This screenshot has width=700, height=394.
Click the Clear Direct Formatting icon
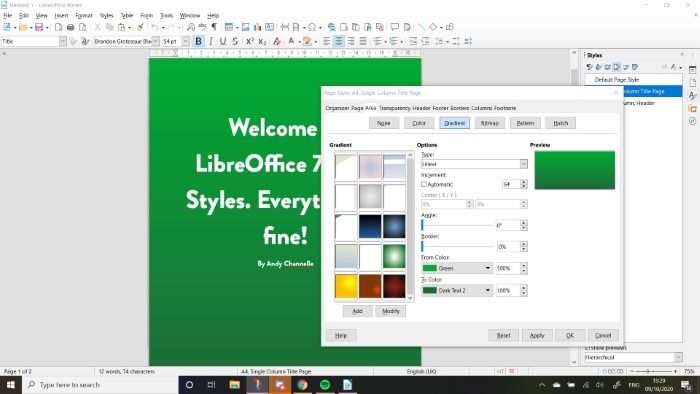tap(277, 41)
